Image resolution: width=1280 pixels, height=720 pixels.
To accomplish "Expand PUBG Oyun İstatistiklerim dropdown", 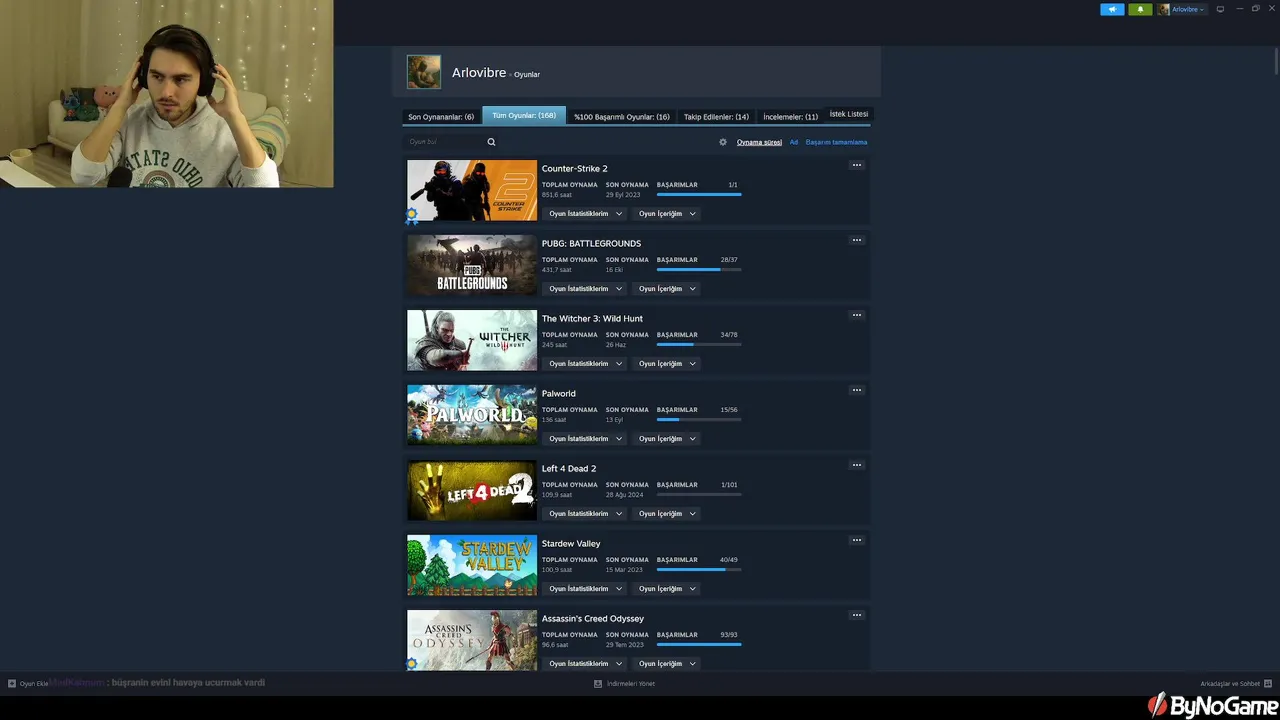I will click(x=585, y=289).
